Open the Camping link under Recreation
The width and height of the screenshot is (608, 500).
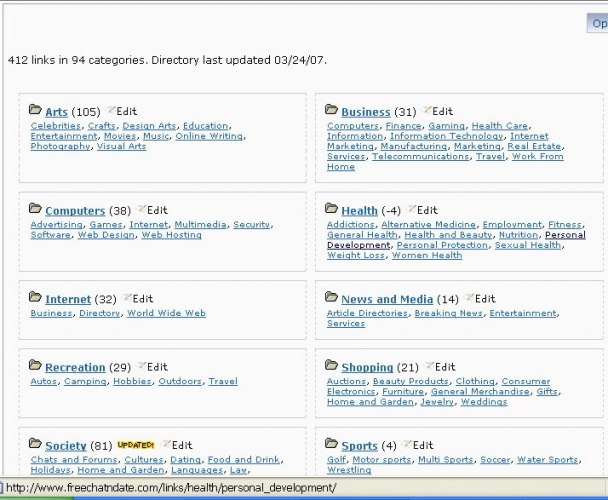tap(87, 381)
